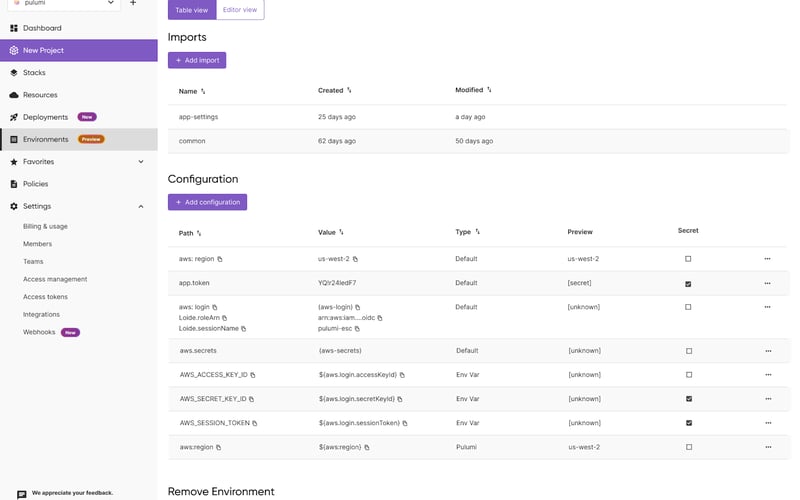Open more options for aws: region row

[767, 259]
